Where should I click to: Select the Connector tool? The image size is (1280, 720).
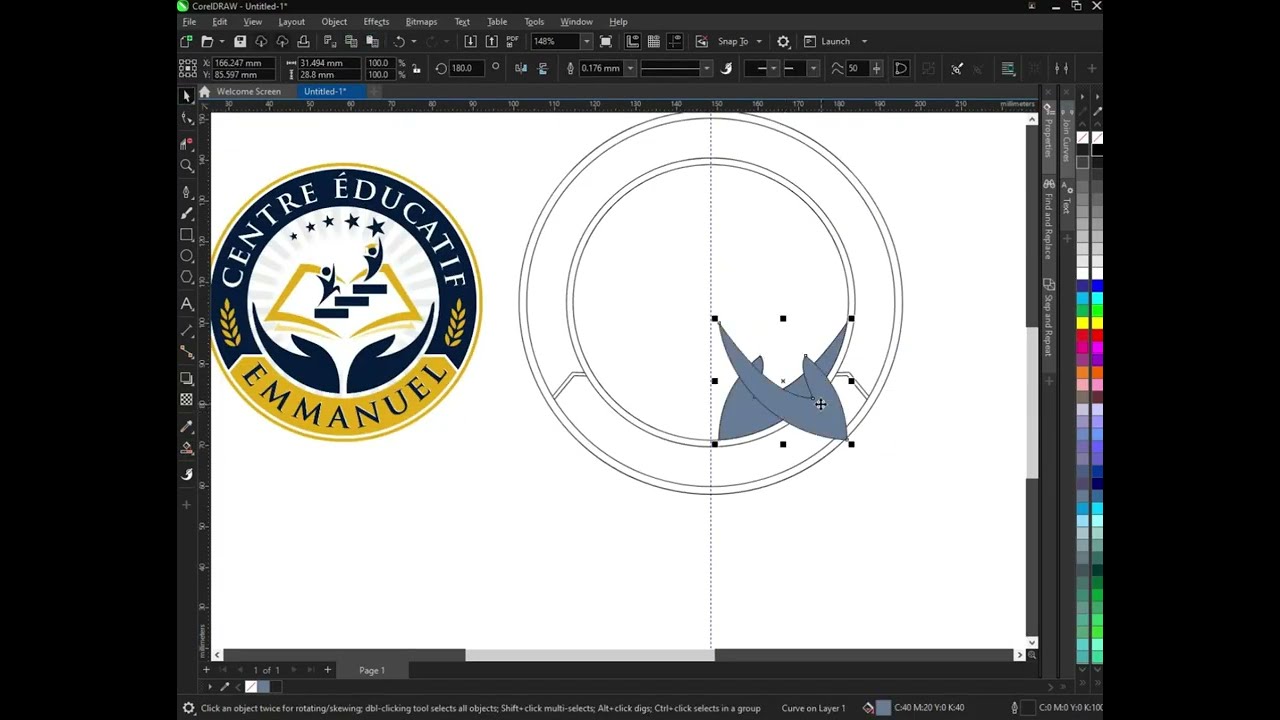(186, 352)
